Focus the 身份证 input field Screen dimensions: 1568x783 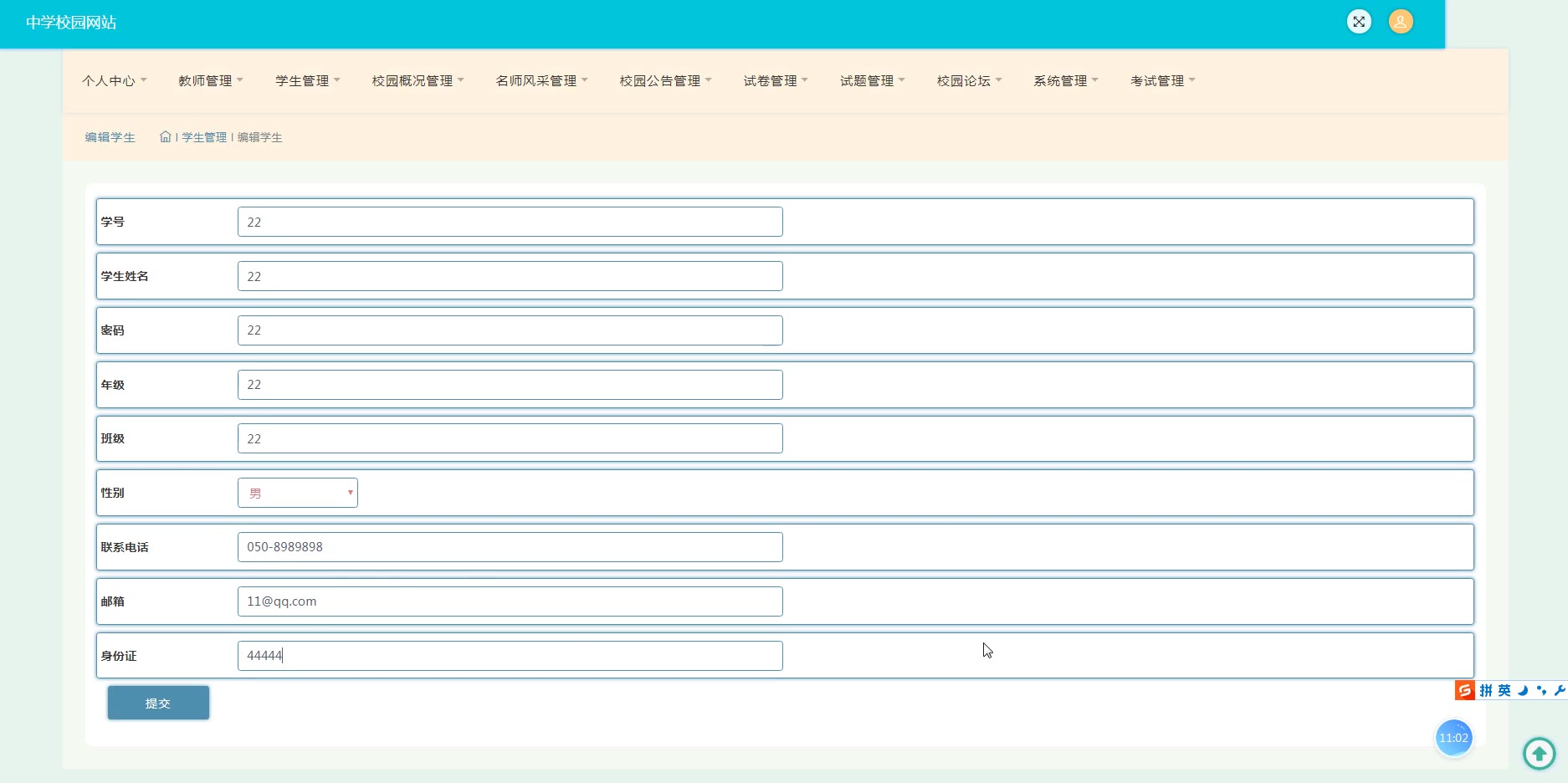(x=510, y=656)
